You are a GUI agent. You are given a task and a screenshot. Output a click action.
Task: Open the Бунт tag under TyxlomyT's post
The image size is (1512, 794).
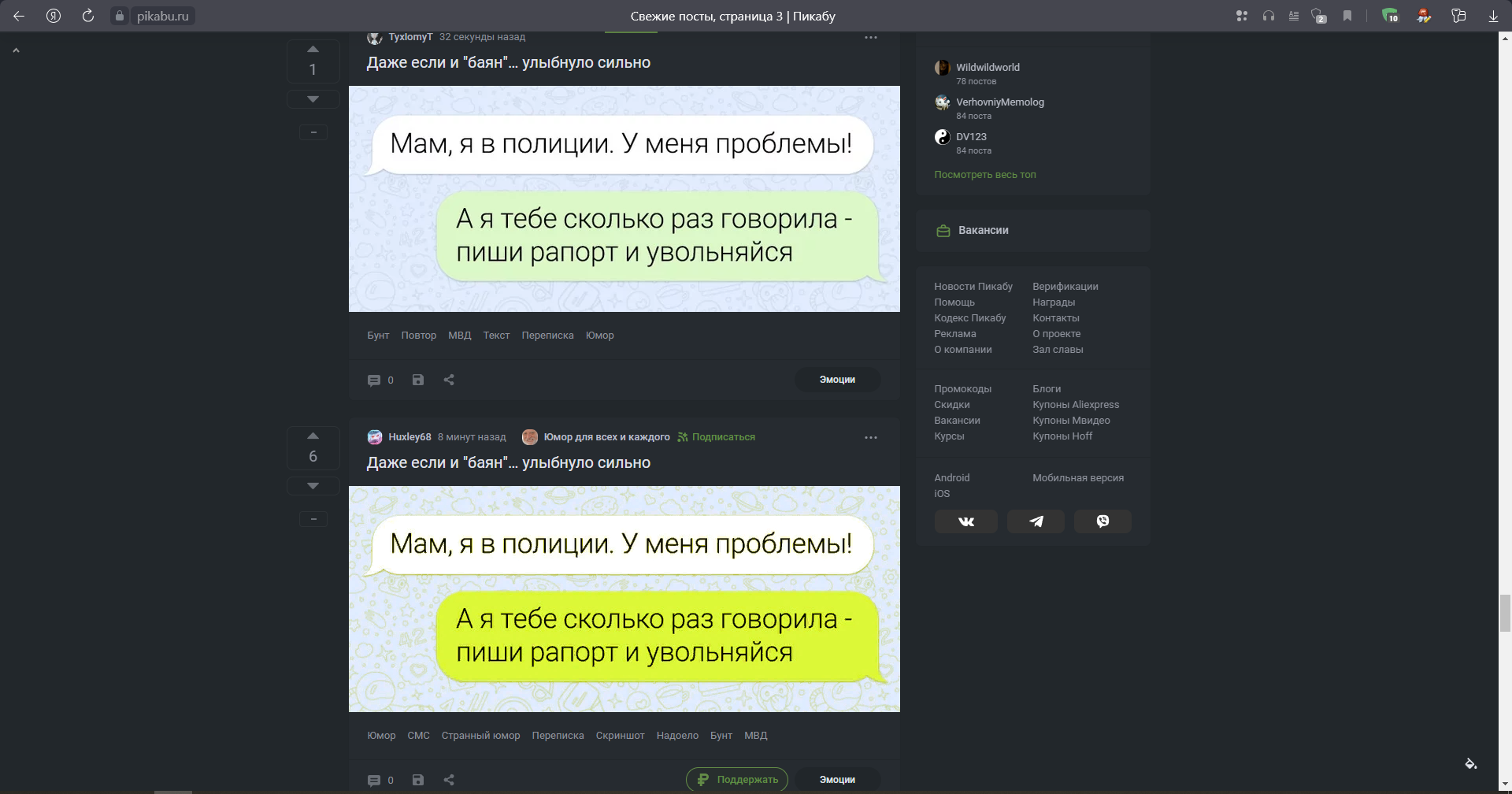(x=378, y=336)
